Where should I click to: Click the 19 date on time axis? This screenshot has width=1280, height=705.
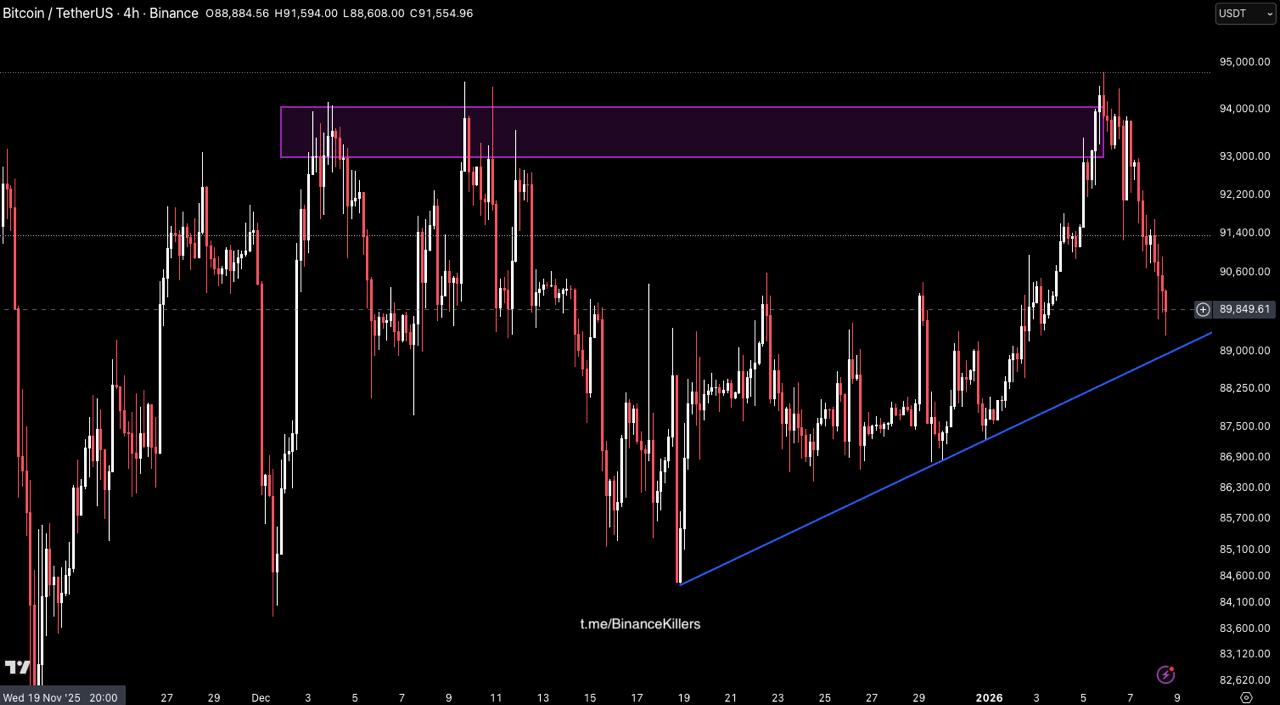pyautogui.click(x=684, y=697)
